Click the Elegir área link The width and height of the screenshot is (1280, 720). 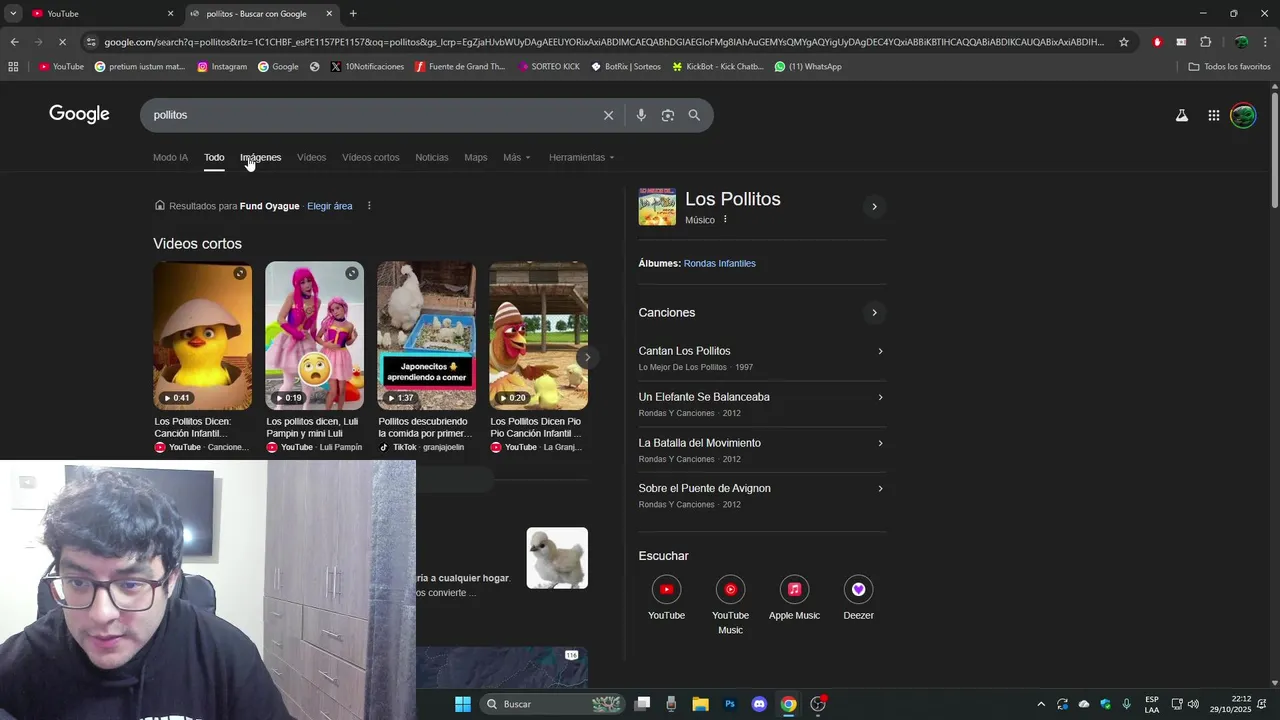tap(330, 206)
